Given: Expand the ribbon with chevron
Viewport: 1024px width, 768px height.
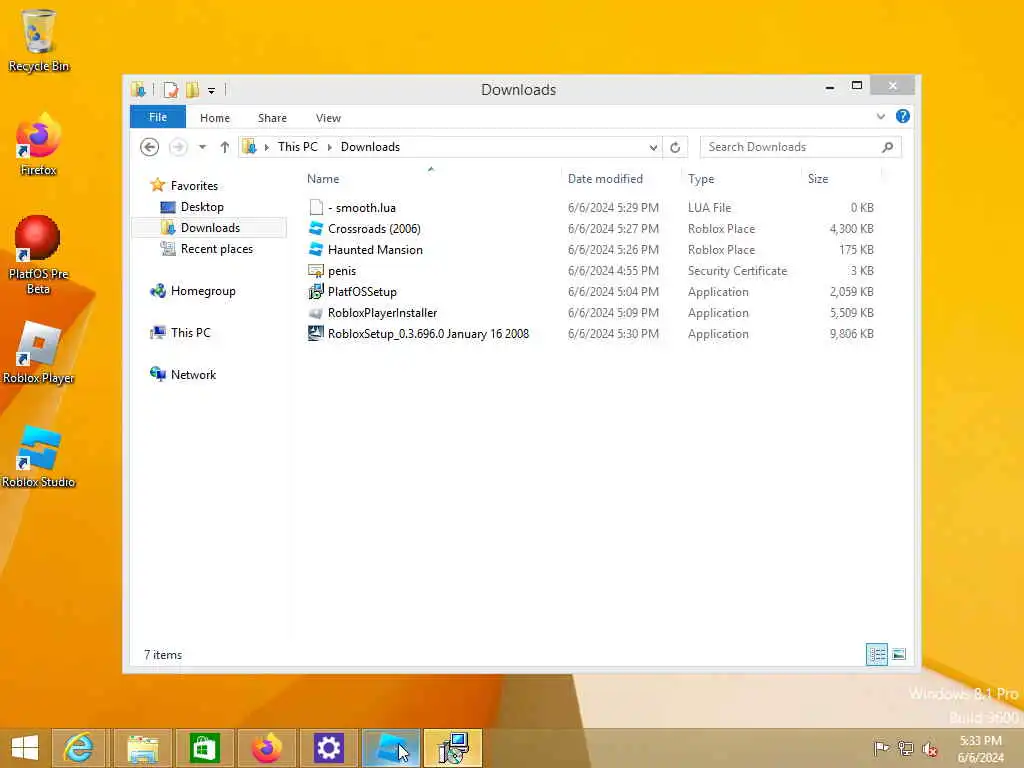Looking at the screenshot, I should click(x=881, y=116).
